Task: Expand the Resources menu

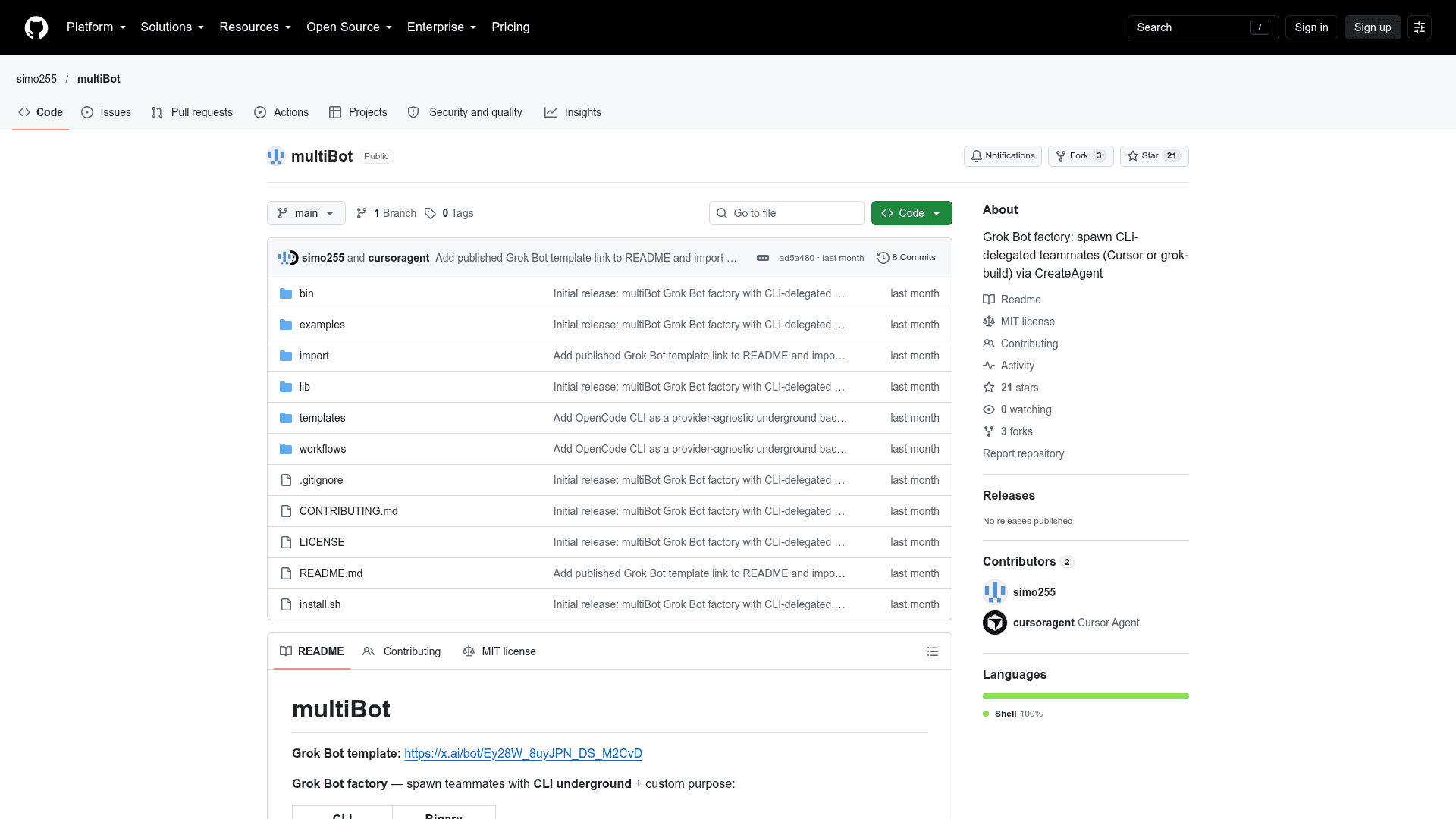Action: click(256, 27)
